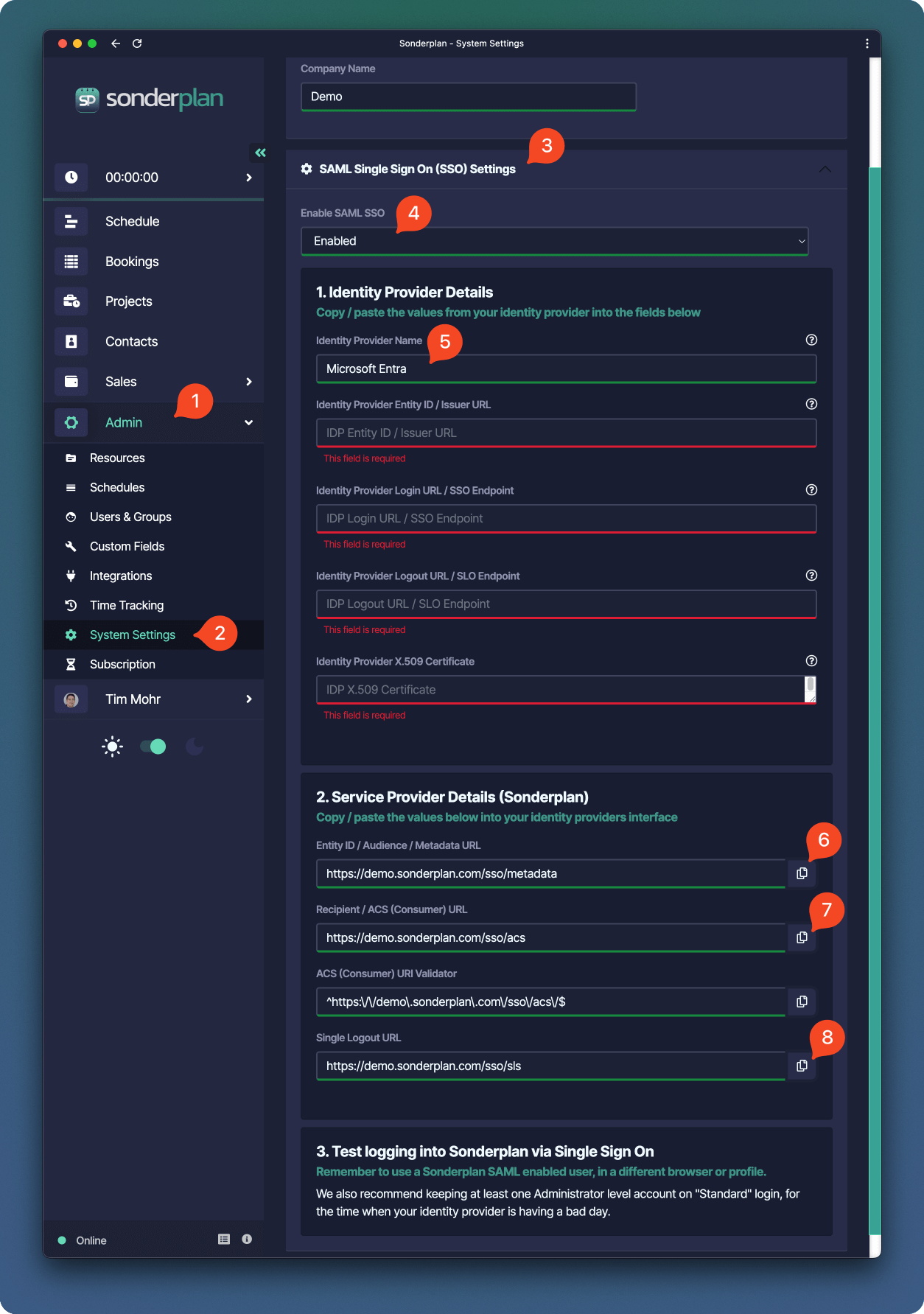This screenshot has width=924, height=1314.
Task: Toggle the light/dark theme switch
Action: tap(153, 747)
